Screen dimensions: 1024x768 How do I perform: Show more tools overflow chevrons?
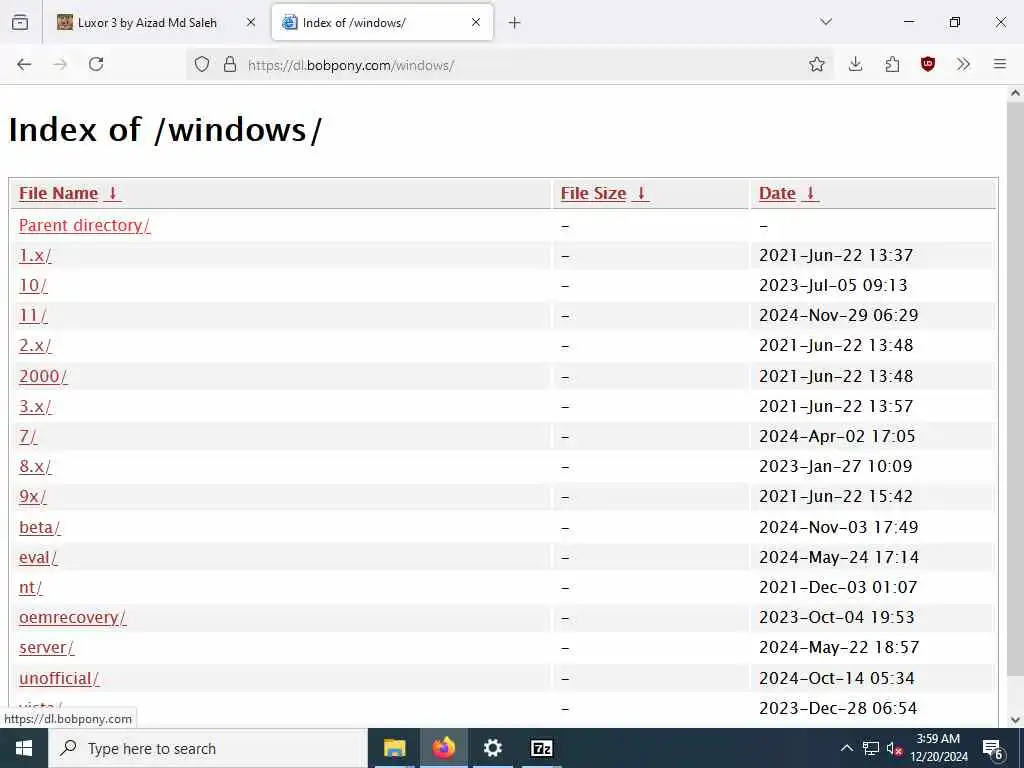click(x=963, y=64)
